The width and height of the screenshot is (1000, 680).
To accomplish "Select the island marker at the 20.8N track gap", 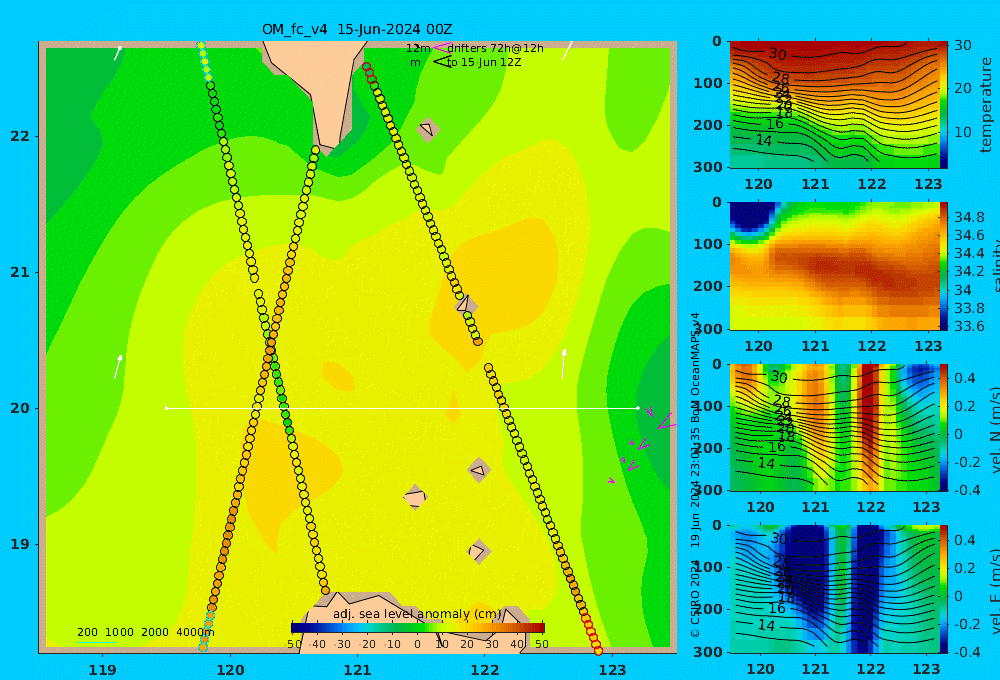I will click(x=465, y=304).
